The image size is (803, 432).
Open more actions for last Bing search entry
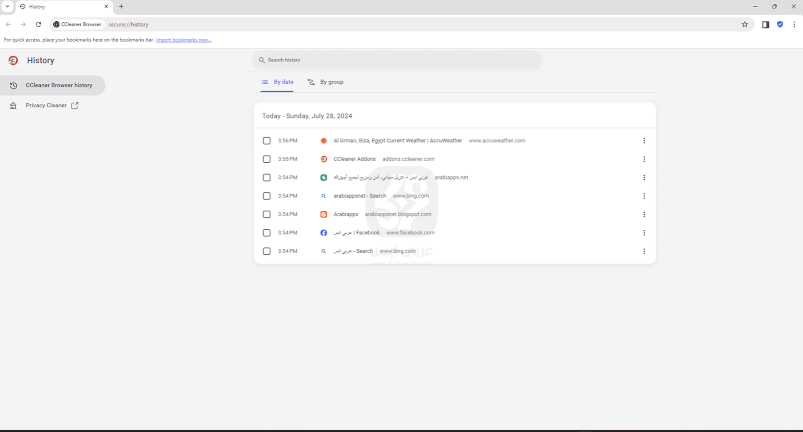click(x=644, y=251)
